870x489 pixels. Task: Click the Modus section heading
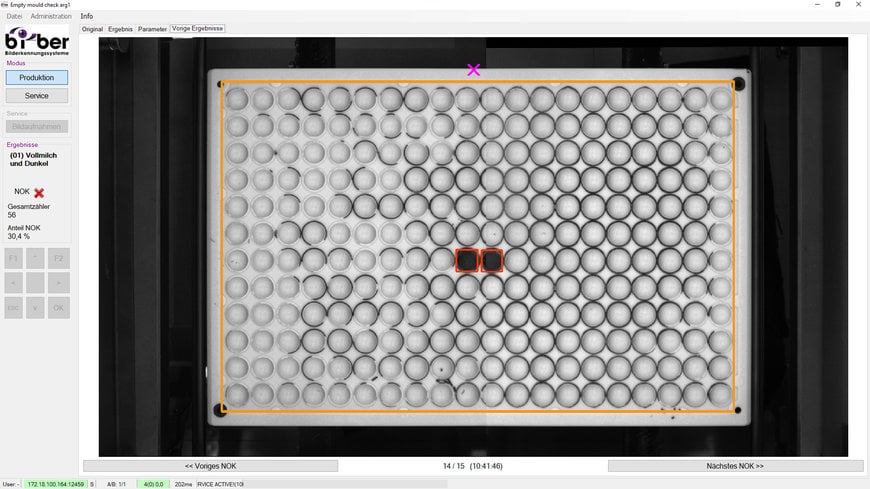coord(16,63)
